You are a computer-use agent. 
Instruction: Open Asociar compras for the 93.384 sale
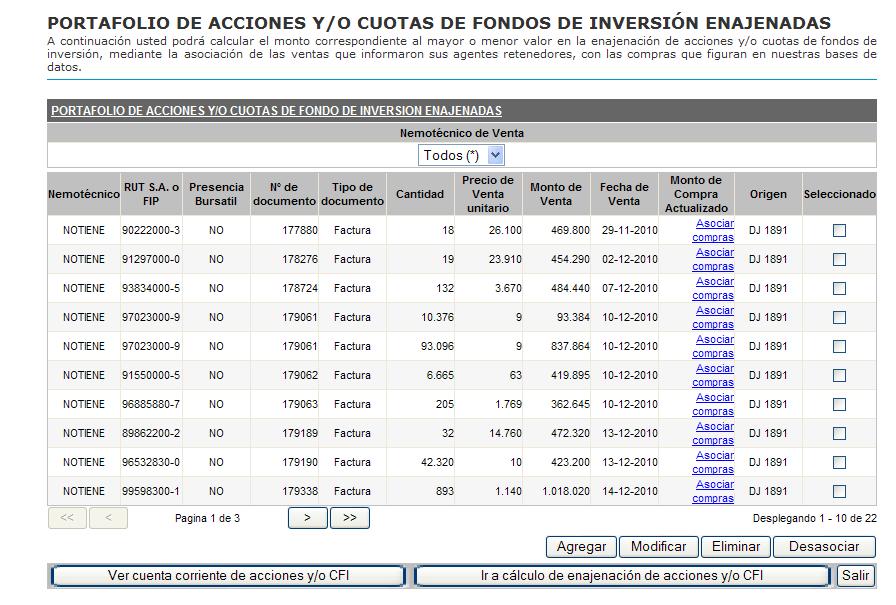coord(713,317)
